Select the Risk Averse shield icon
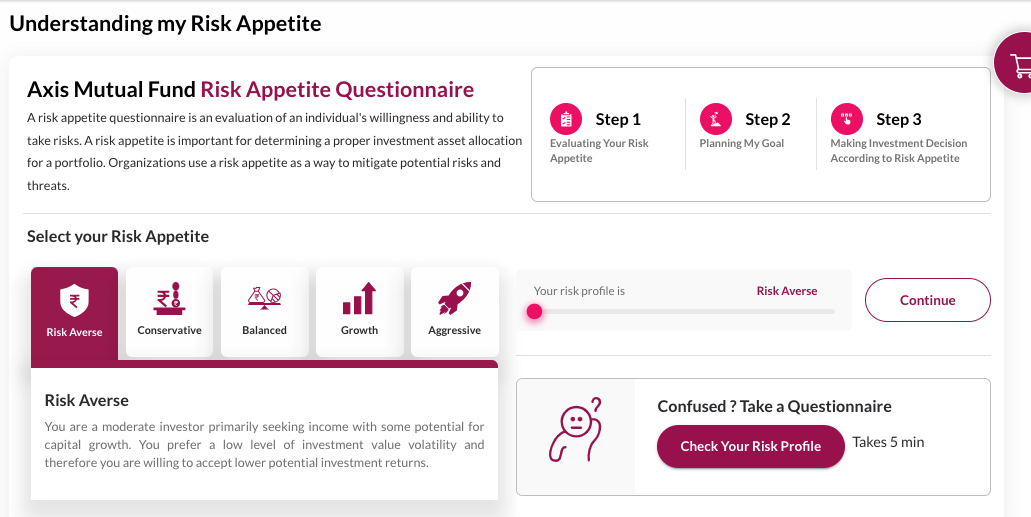Viewport: 1031px width, 517px height. tap(74, 299)
